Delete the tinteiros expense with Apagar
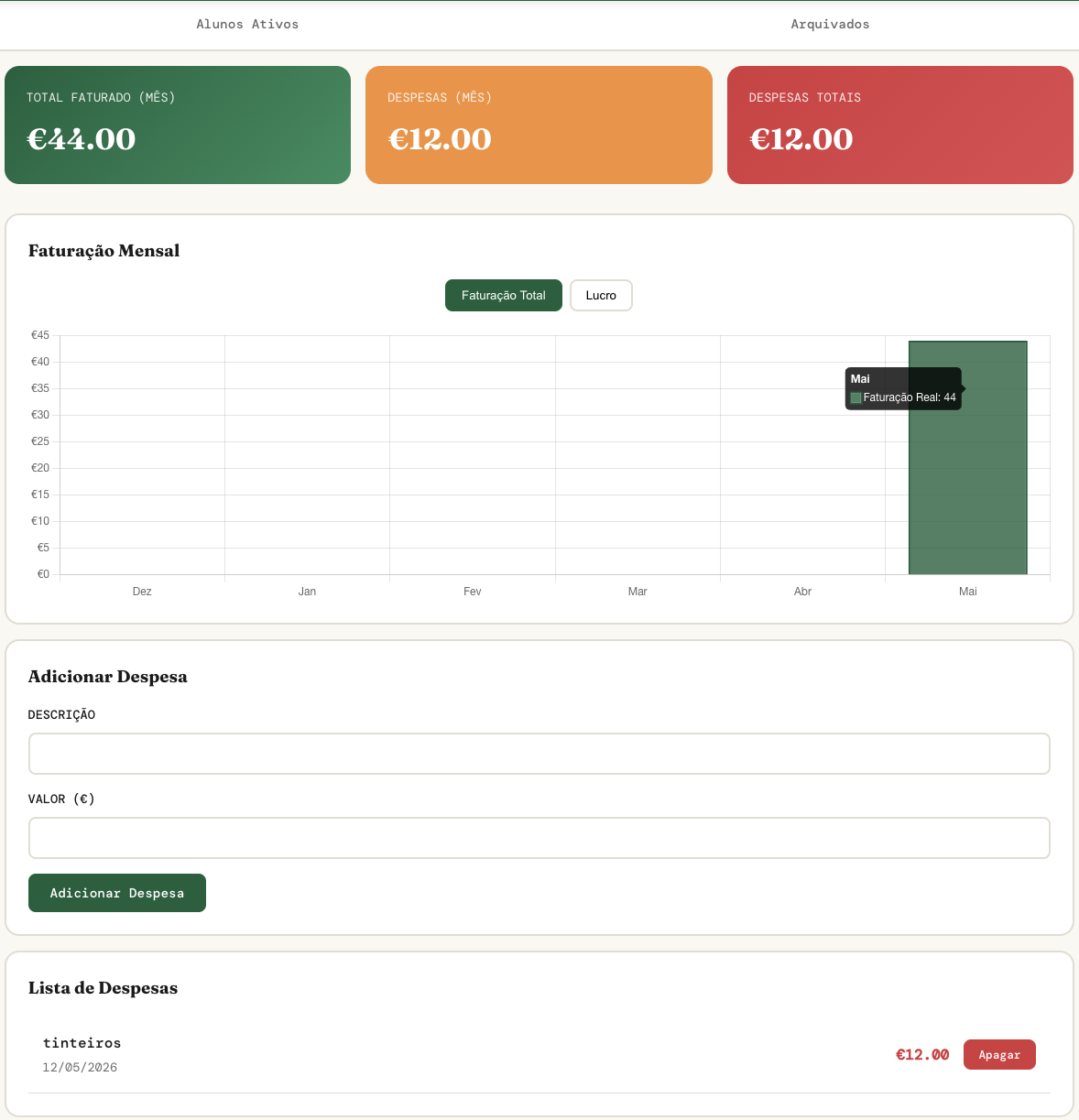This screenshot has height=1120, width=1079. (999, 1054)
